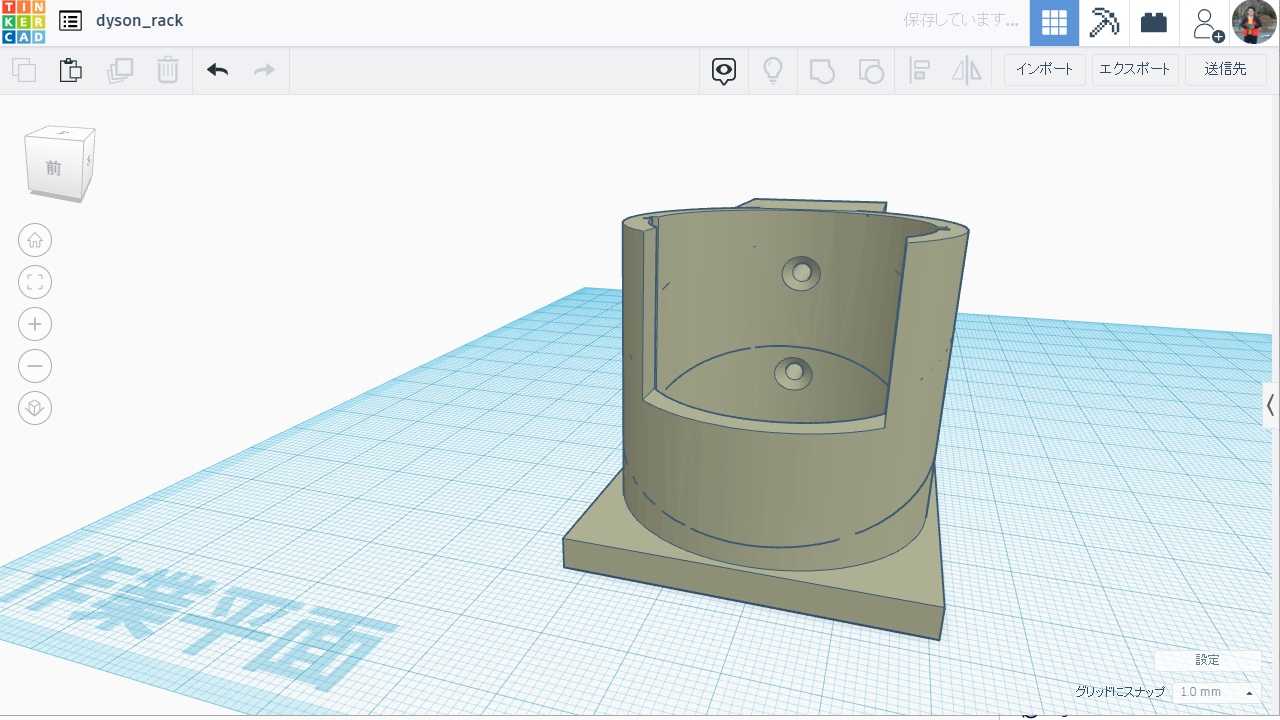
Task: Go to Home view
Action: [x=35, y=240]
